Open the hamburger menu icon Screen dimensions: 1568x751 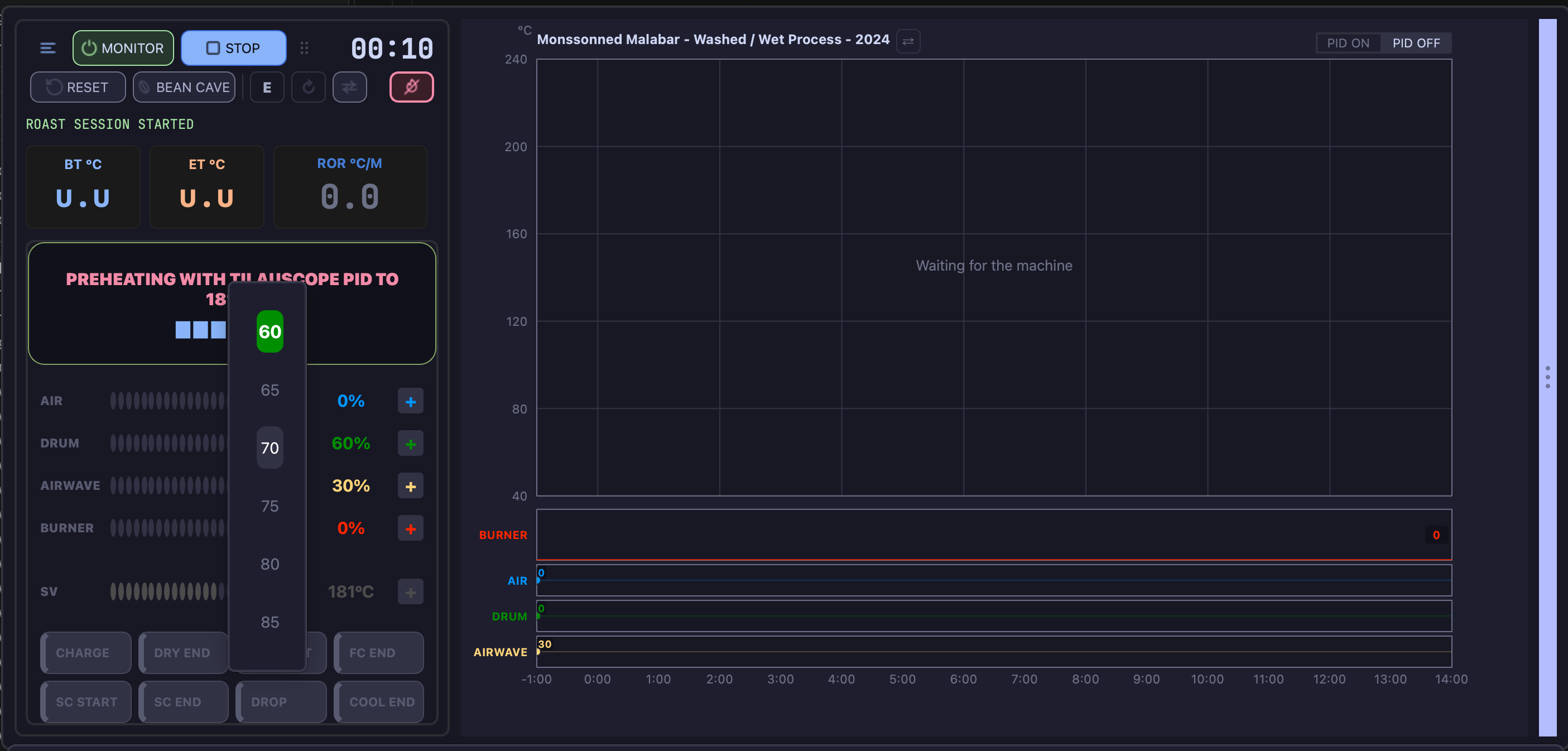point(47,48)
